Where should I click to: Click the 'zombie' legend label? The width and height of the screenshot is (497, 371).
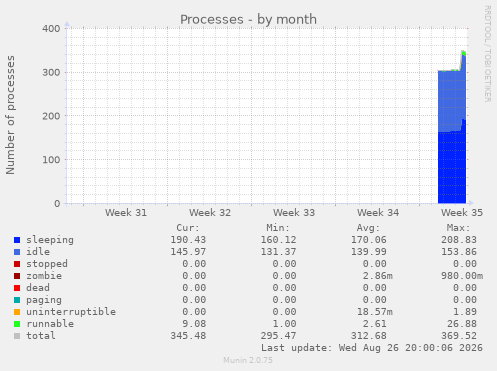coord(44,276)
